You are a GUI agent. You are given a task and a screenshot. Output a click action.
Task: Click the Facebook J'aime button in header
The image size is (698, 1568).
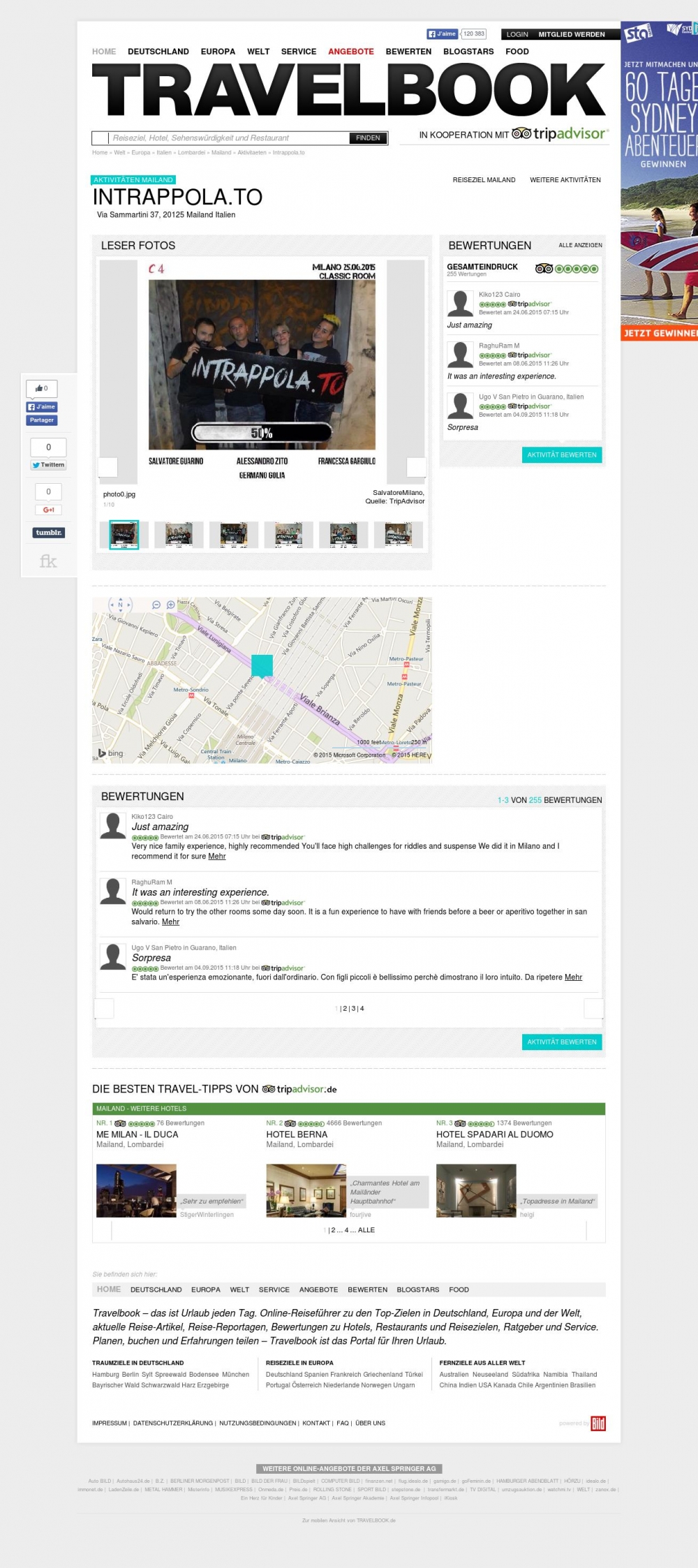click(443, 34)
